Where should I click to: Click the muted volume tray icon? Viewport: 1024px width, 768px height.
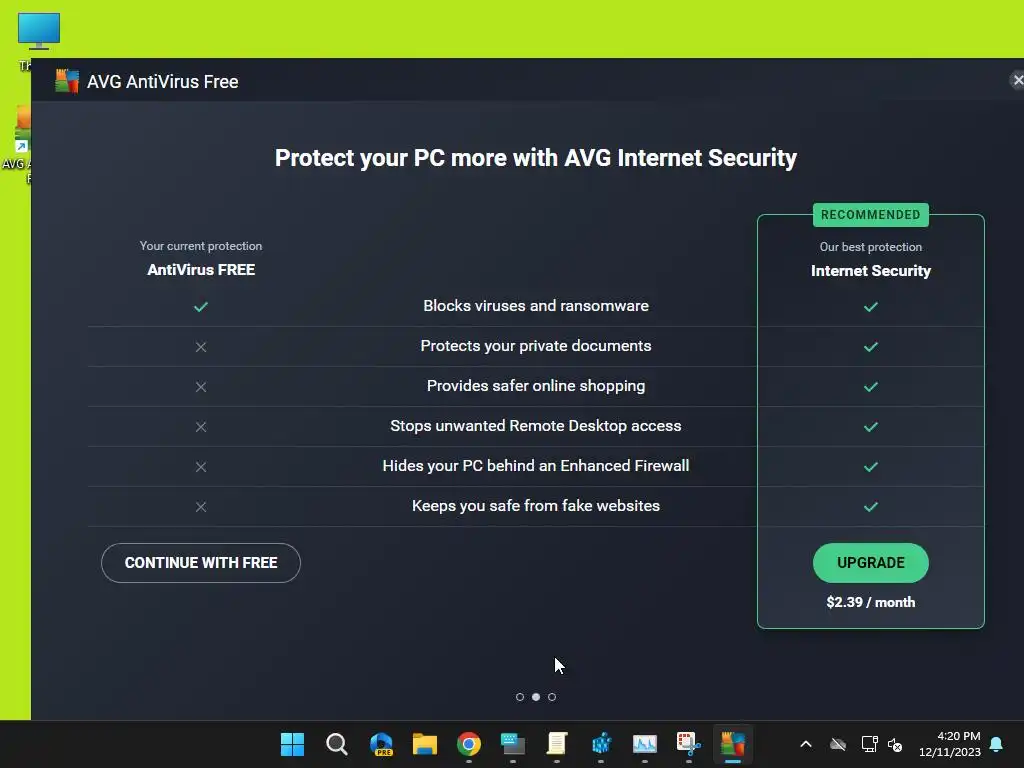(x=895, y=744)
